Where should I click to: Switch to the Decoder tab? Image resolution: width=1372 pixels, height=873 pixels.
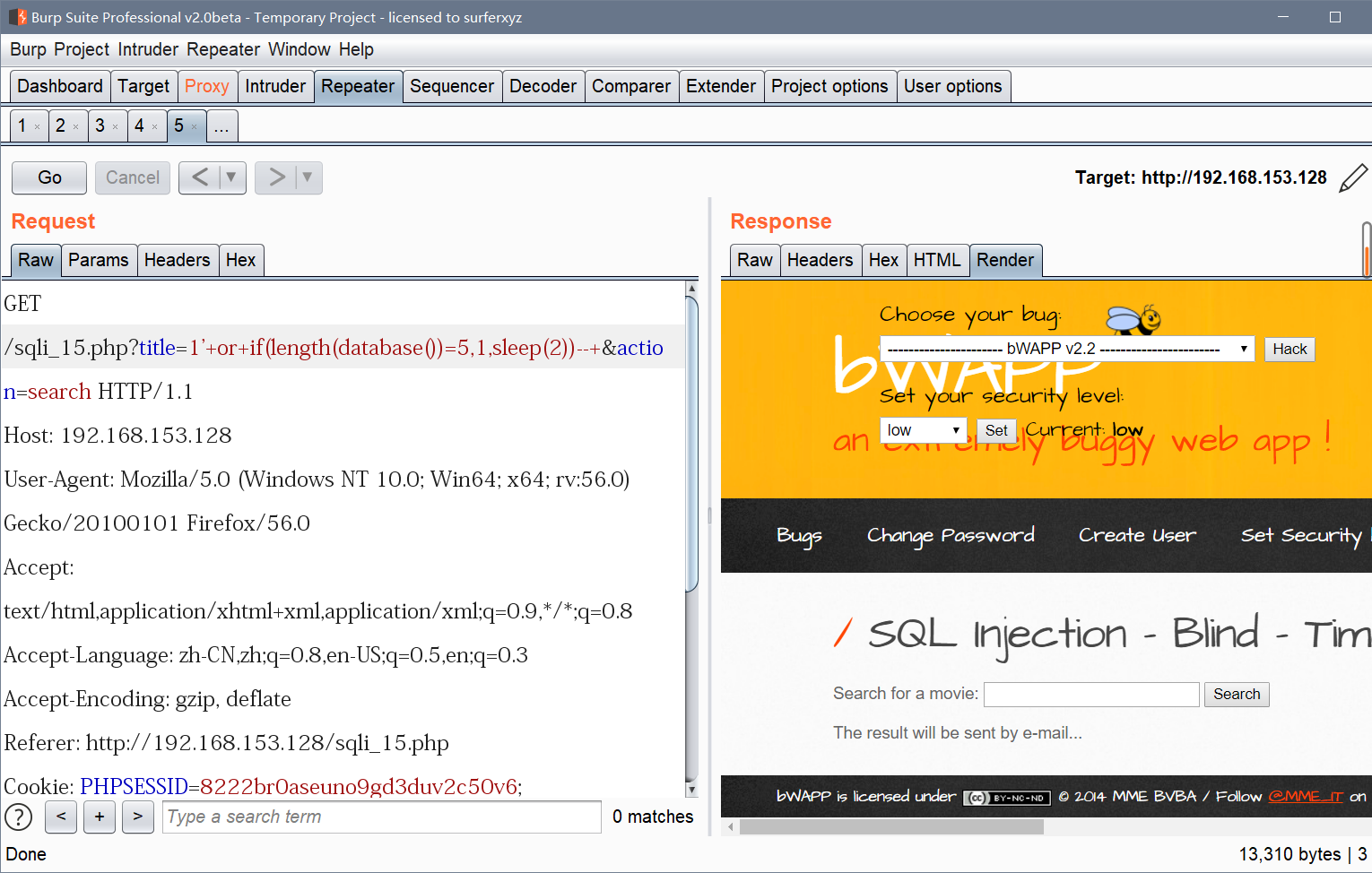[x=543, y=86]
